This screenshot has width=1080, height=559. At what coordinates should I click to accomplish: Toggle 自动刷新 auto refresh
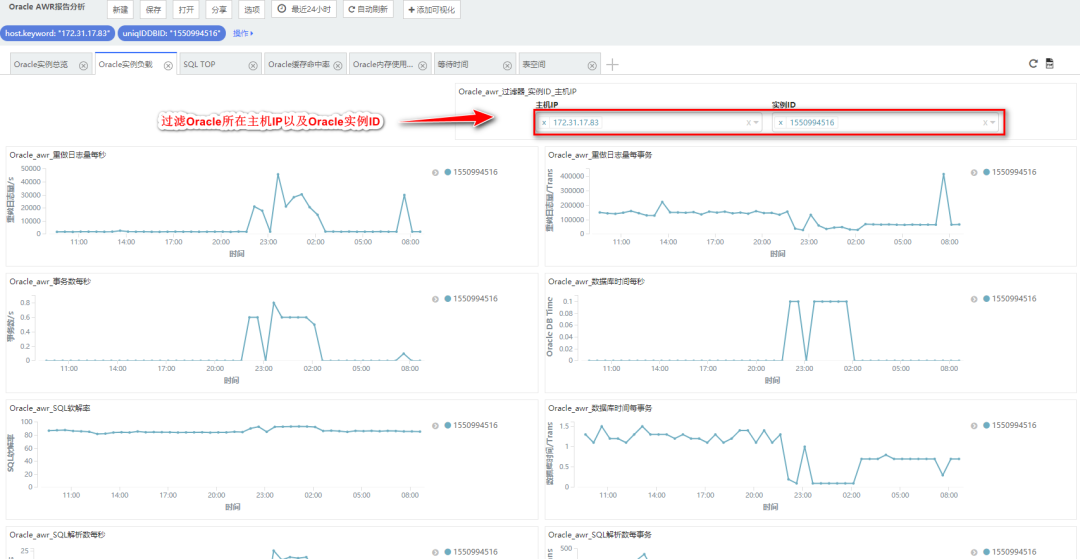point(368,10)
